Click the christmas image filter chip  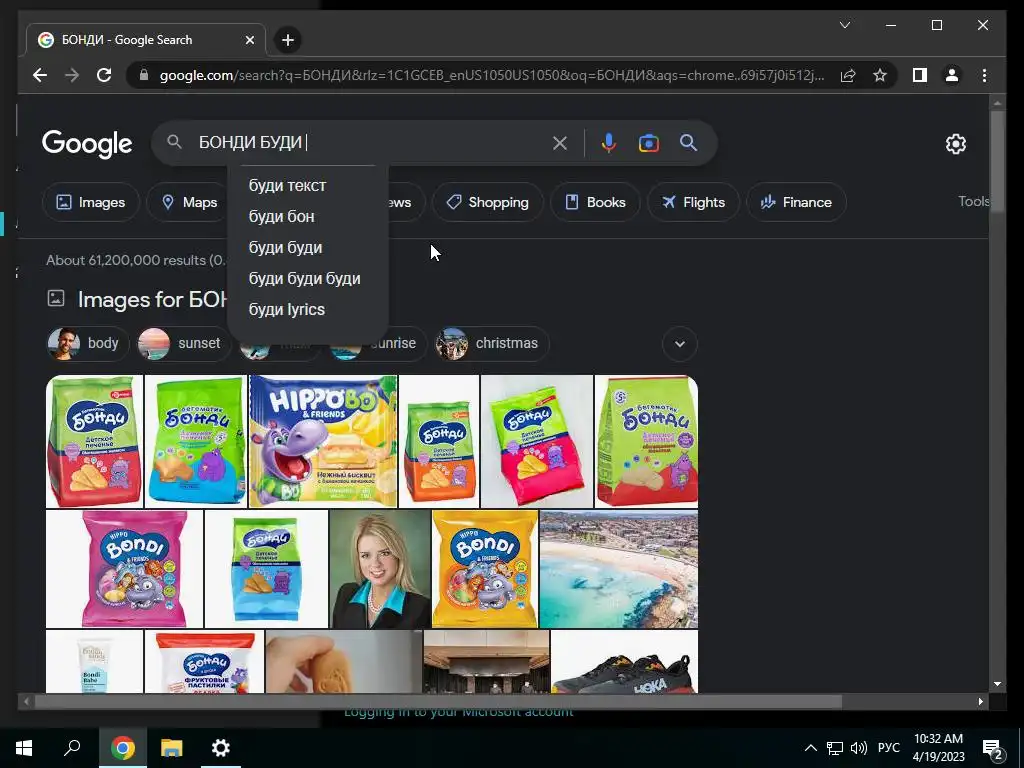point(492,344)
